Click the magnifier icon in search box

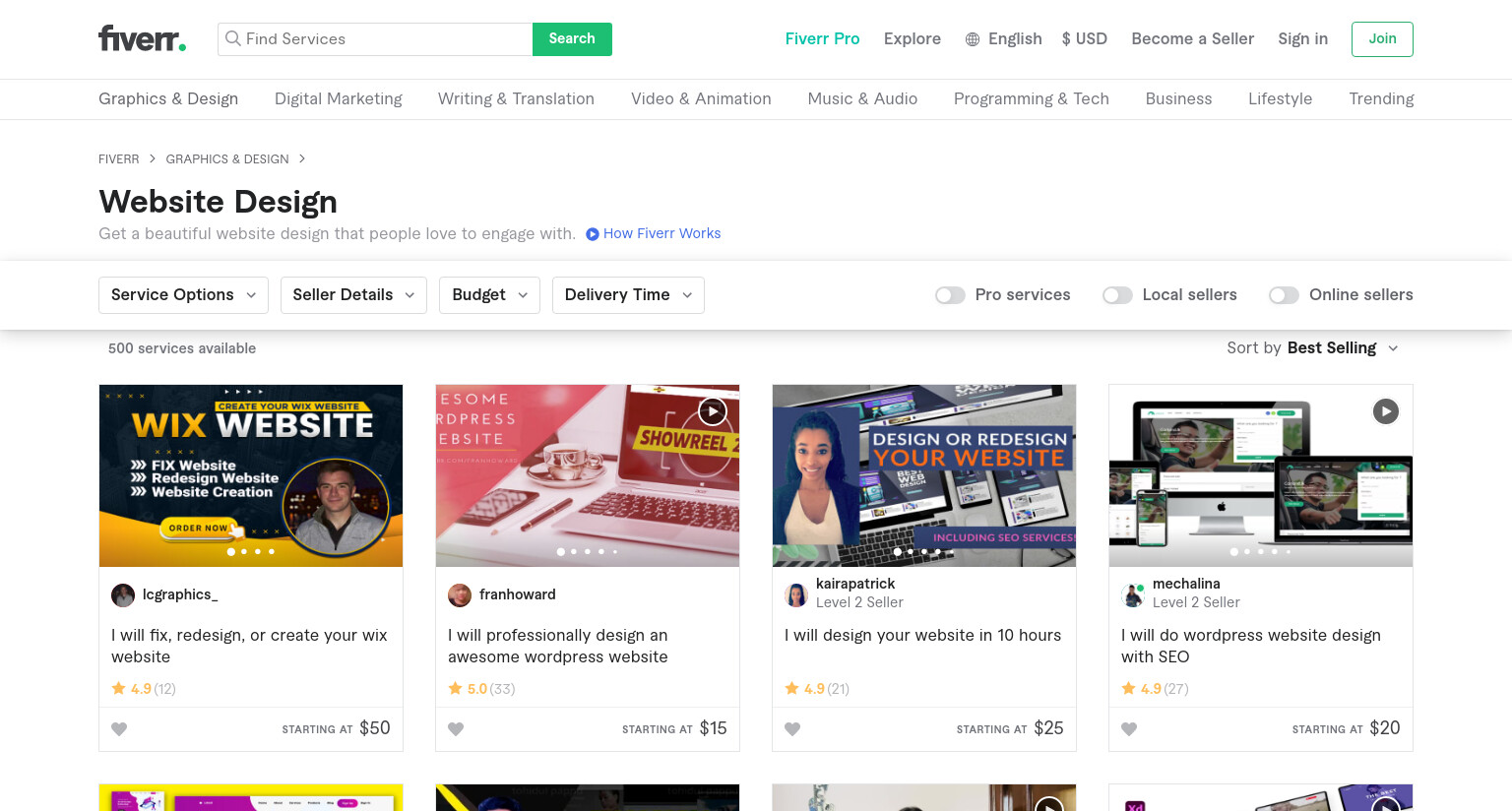(x=233, y=38)
